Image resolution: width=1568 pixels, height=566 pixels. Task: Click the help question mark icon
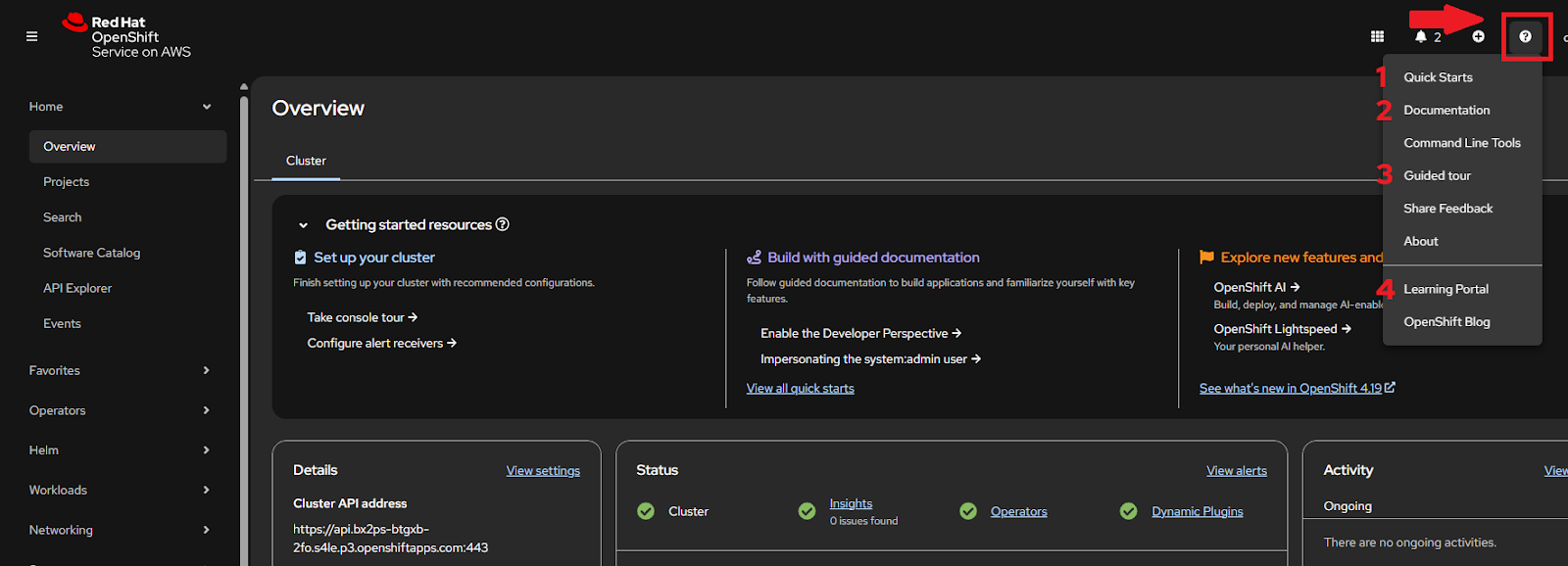point(1525,36)
